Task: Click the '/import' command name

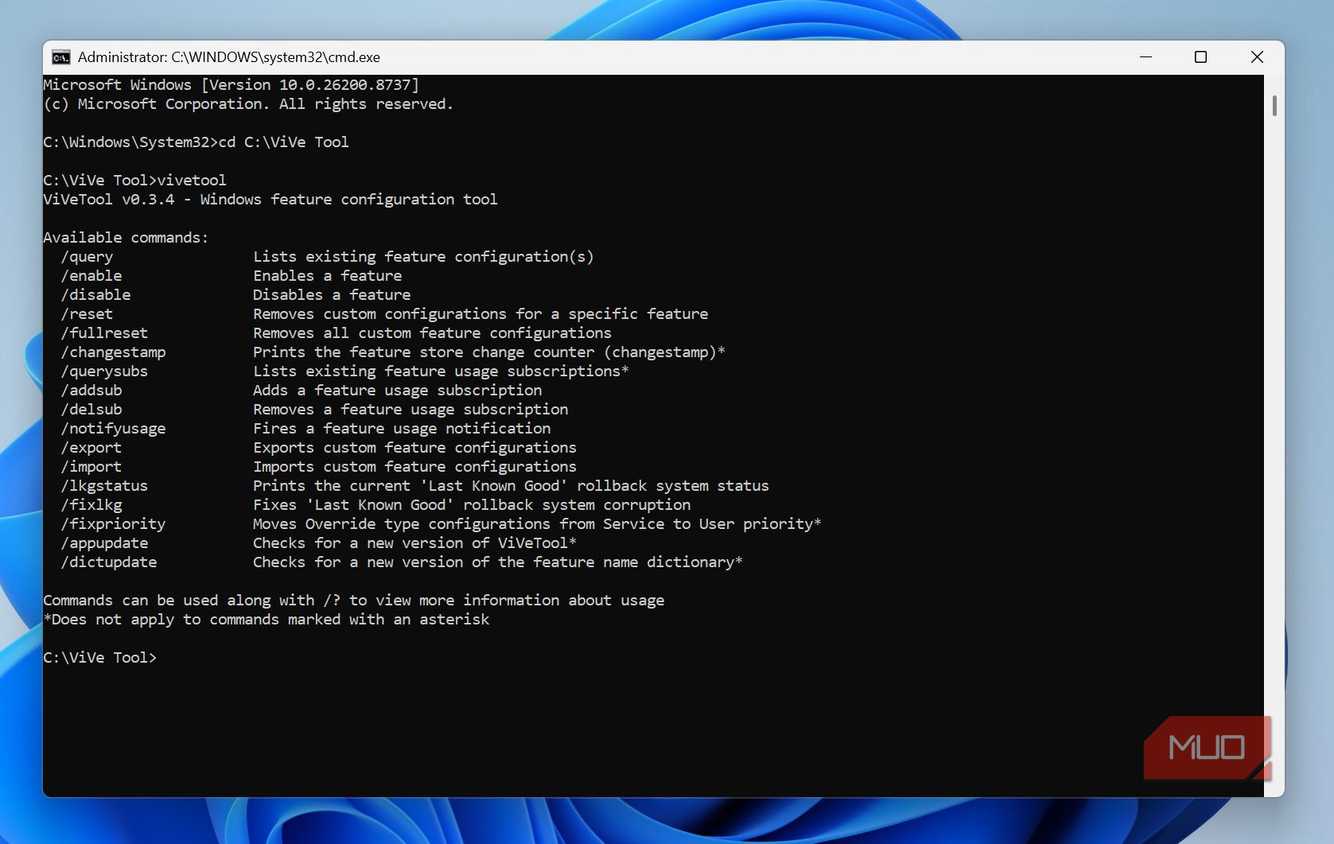Action: pos(91,466)
